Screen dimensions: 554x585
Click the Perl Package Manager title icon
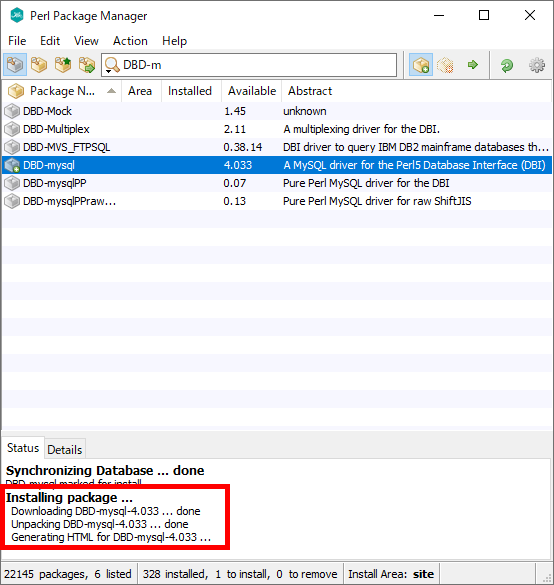(17, 16)
